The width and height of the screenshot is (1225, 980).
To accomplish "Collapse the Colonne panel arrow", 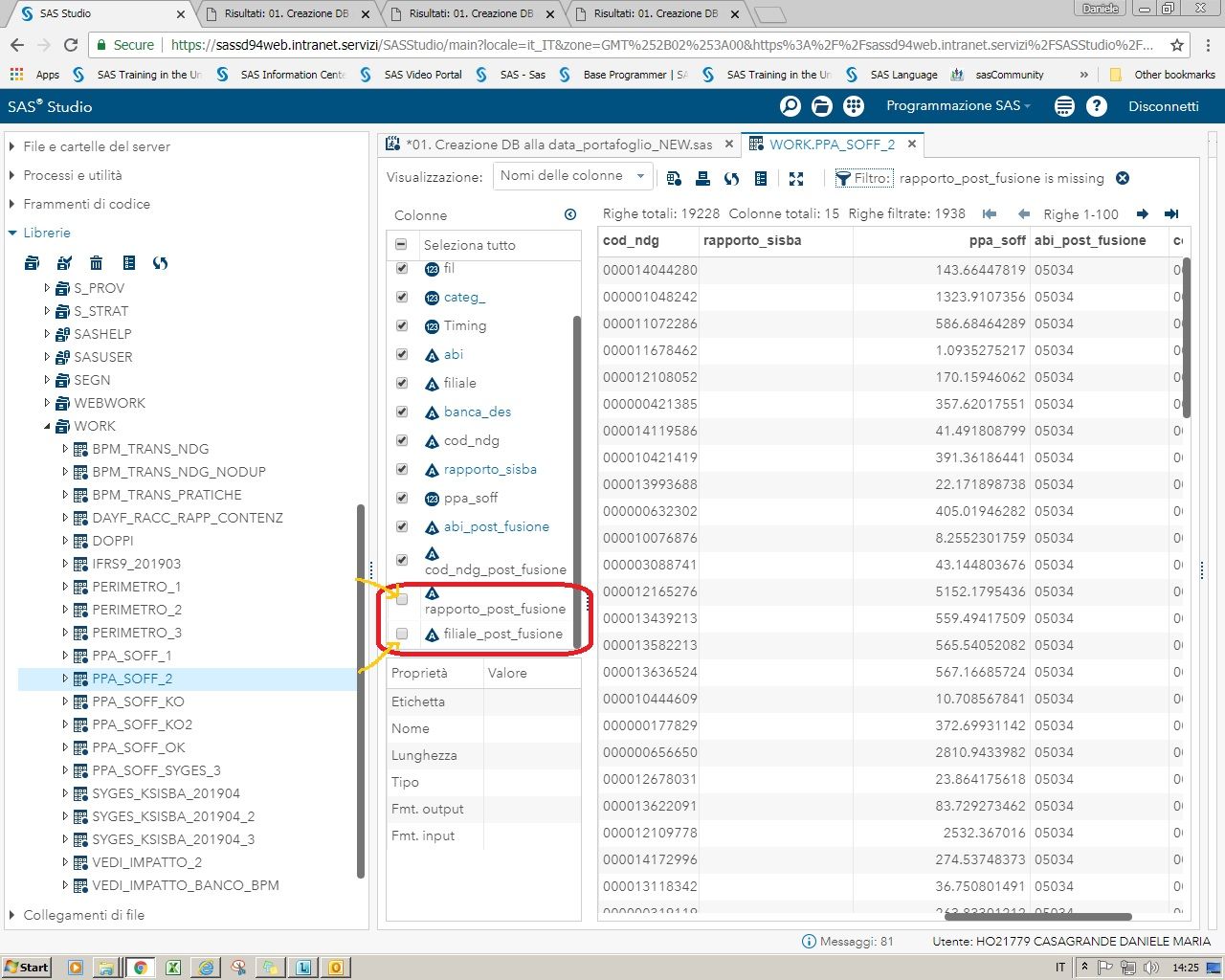I will click(570, 215).
